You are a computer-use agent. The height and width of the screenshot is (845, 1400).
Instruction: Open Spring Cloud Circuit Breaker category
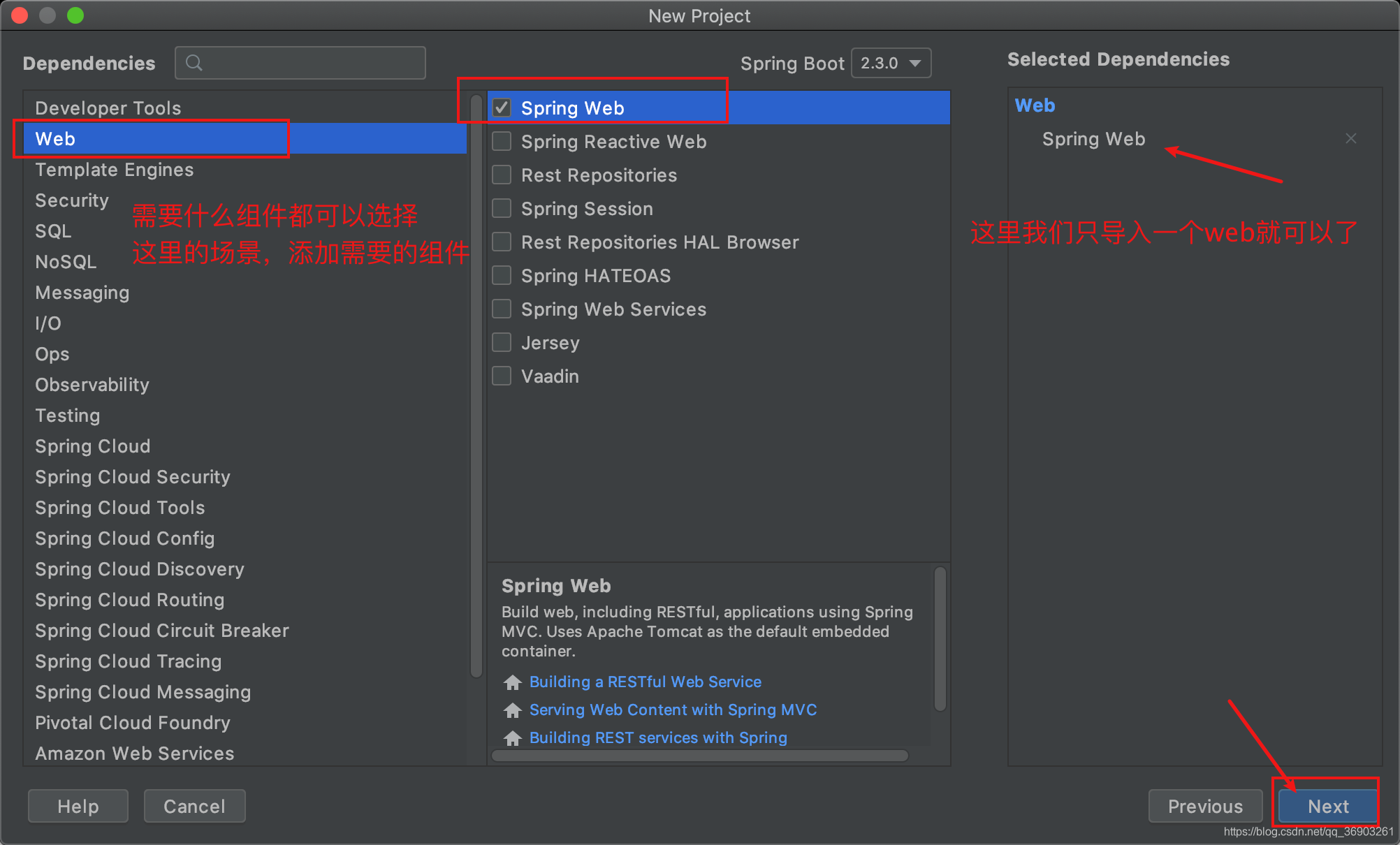coord(245,630)
